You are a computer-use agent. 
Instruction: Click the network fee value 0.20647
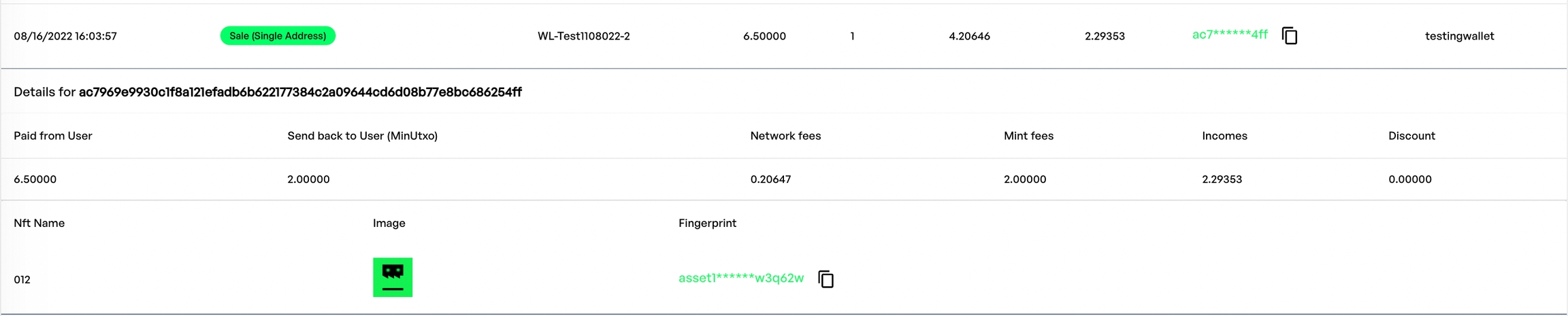click(770, 179)
